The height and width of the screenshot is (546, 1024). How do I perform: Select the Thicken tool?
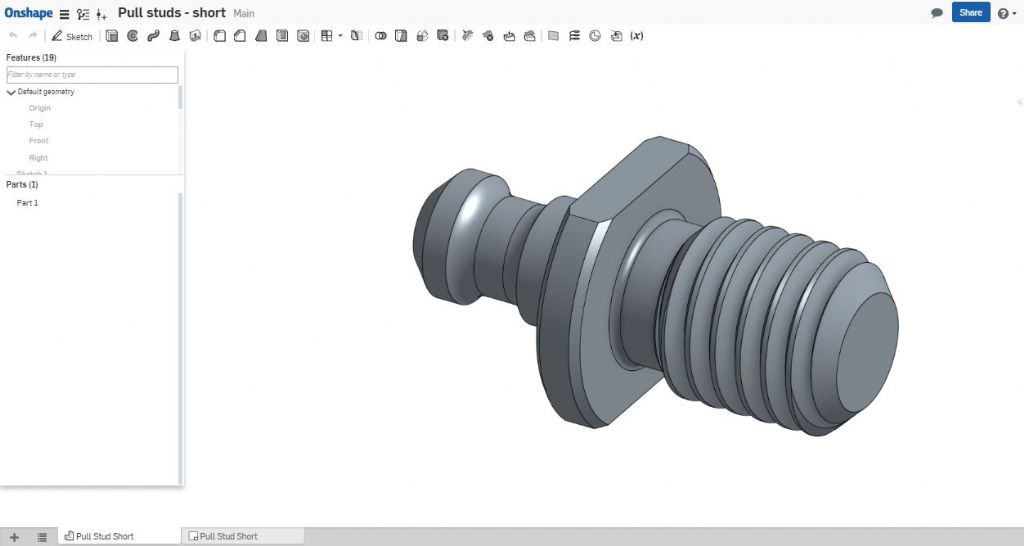point(195,36)
